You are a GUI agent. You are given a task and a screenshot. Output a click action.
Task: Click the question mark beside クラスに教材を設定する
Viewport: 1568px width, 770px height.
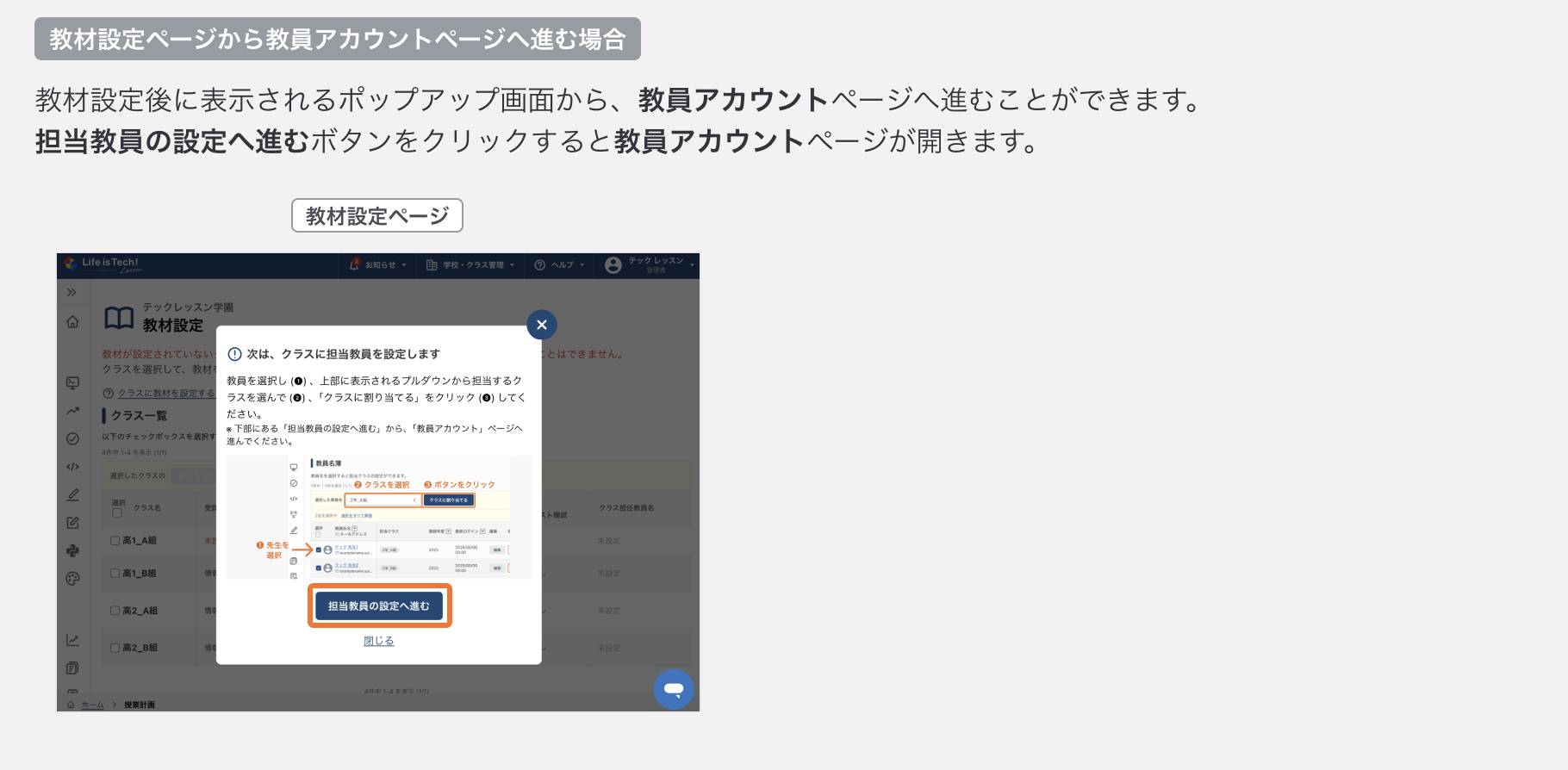[108, 393]
